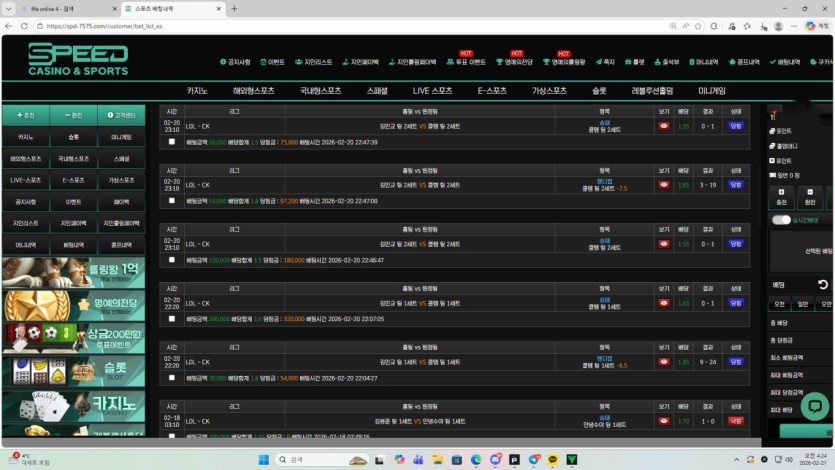Check the checkbox for the first bet record
Screen dimensions: 835x470
(x=172, y=142)
